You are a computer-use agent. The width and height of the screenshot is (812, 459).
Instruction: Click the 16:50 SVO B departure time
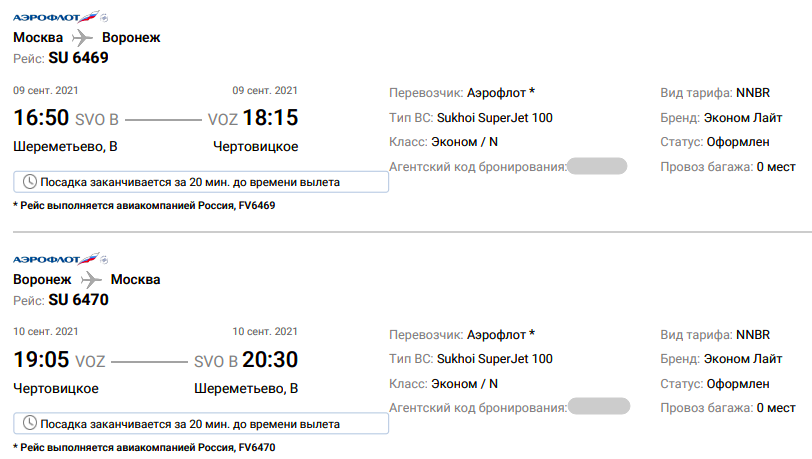pos(66,118)
